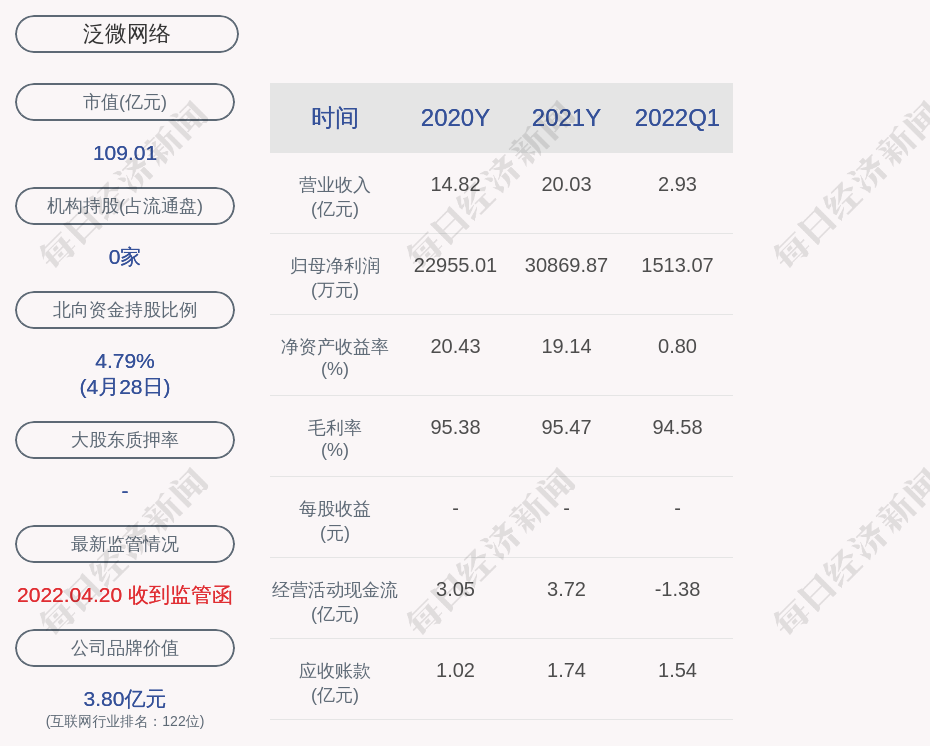Select the 北向资金持股比例 pill

tap(125, 310)
